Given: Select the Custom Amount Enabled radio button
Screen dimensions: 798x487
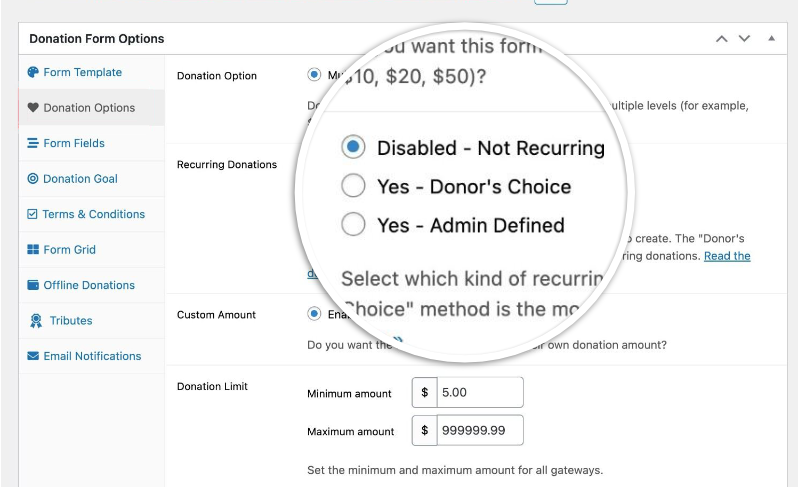Looking at the screenshot, I should coord(314,314).
